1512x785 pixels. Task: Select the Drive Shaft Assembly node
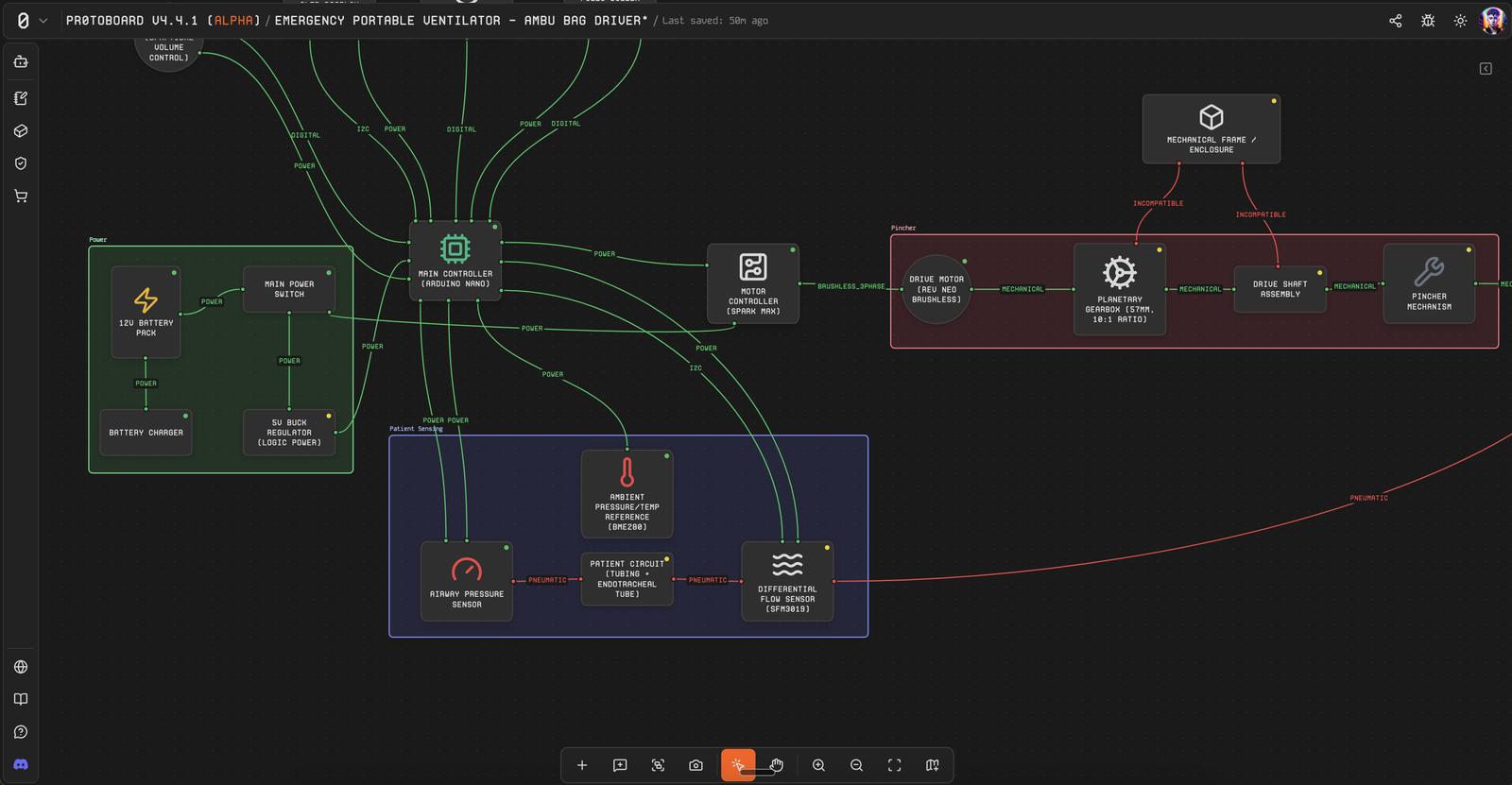pos(1280,289)
